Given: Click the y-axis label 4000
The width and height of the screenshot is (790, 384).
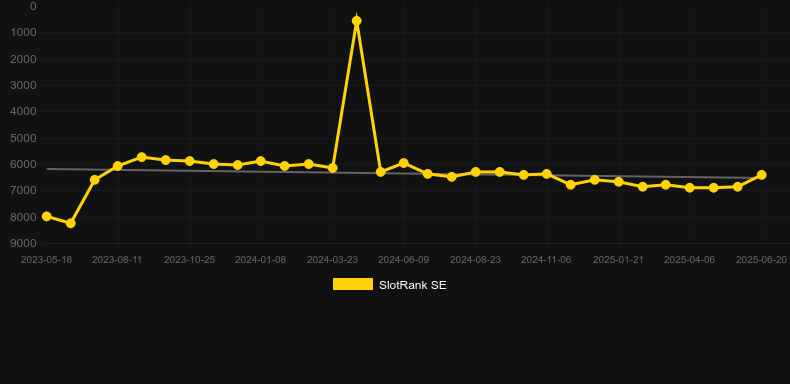Looking at the screenshot, I should (24, 112).
